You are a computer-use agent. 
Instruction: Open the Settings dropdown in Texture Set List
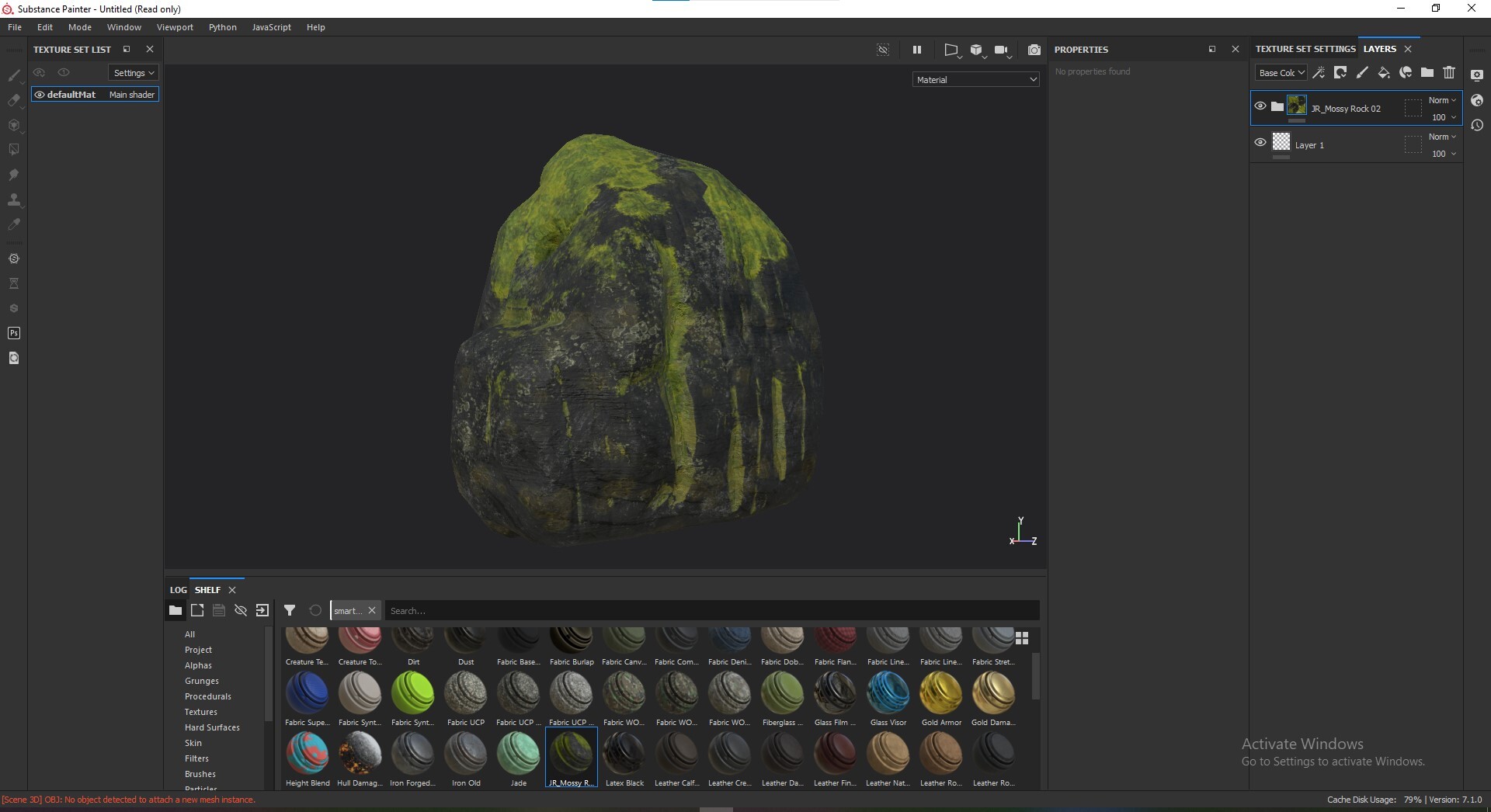coord(132,72)
